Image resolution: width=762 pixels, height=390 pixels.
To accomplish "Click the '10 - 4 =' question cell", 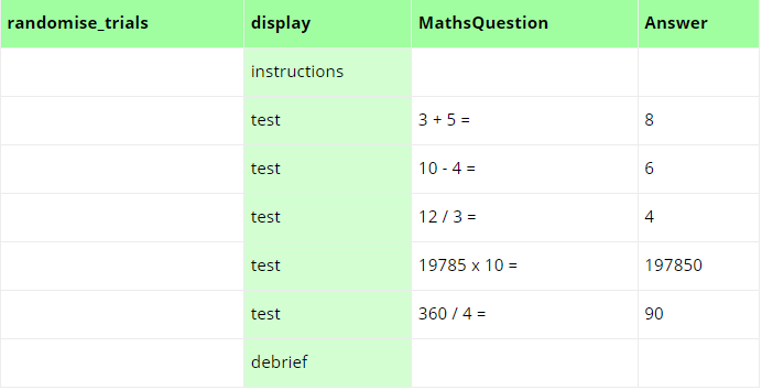I will coord(524,169).
